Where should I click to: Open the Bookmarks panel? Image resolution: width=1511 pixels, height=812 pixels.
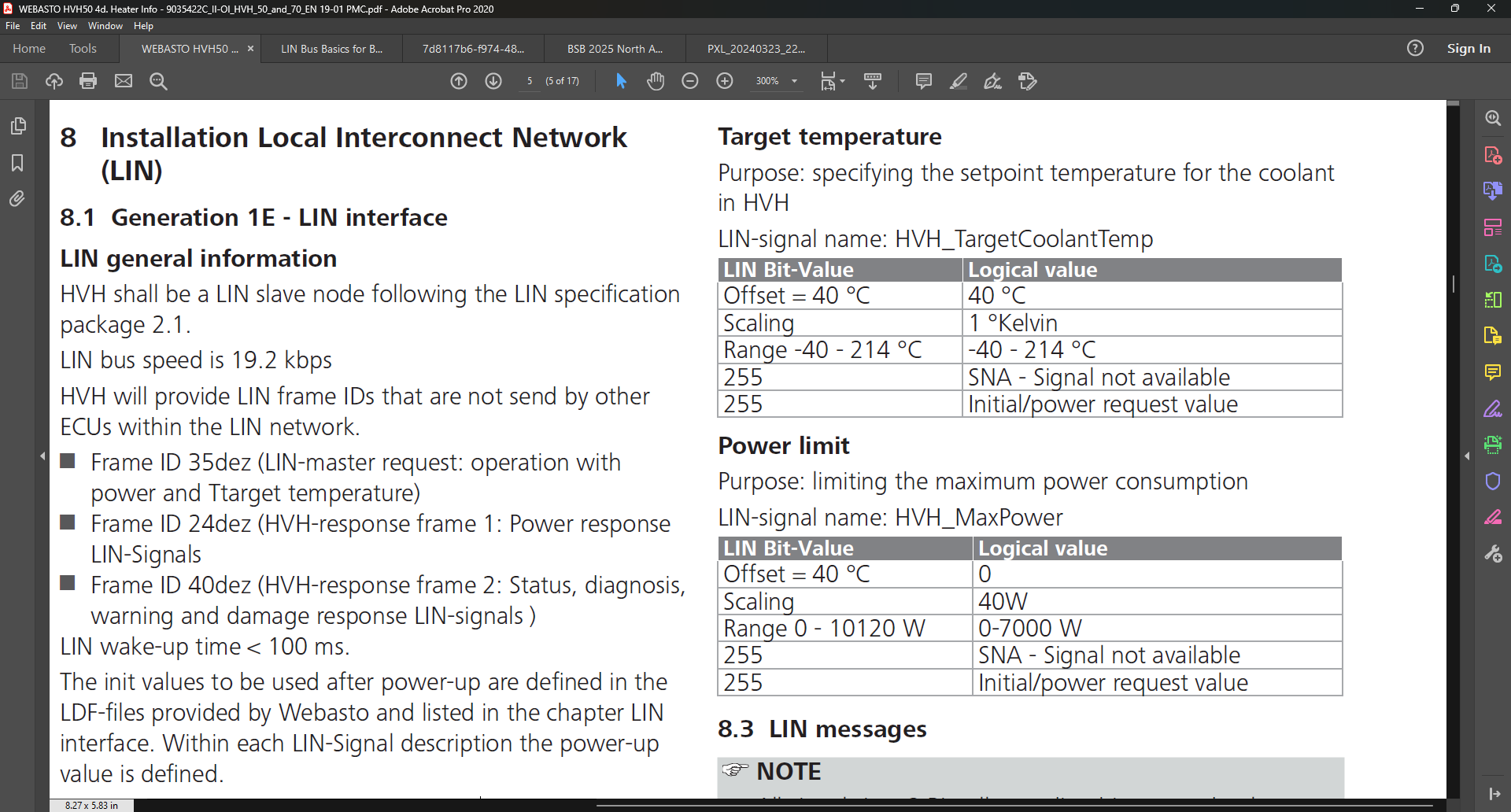point(17,163)
